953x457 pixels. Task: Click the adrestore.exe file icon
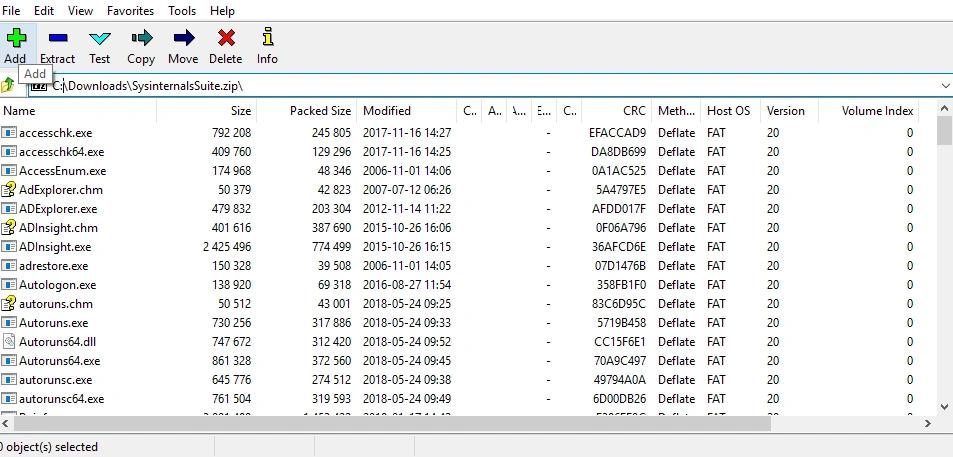pyautogui.click(x=9, y=266)
